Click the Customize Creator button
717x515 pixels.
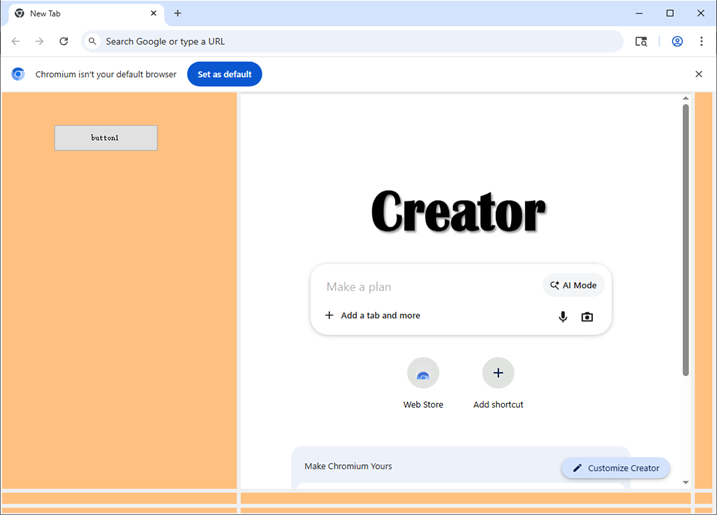pyautogui.click(x=616, y=468)
